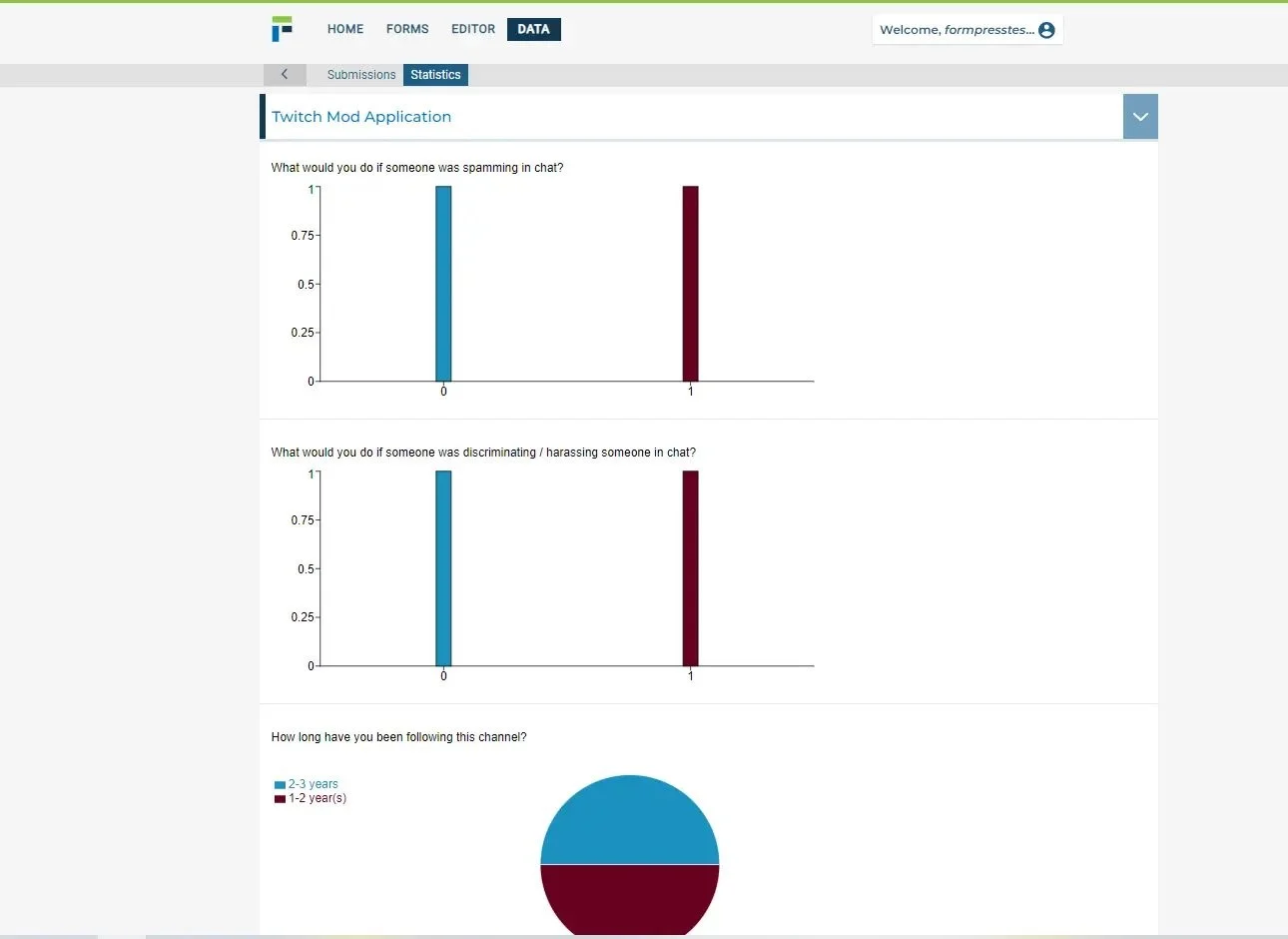Viewport: 1288px width, 939px height.
Task: Click the 1-2 year(s) legend label
Action: pyautogui.click(x=318, y=798)
